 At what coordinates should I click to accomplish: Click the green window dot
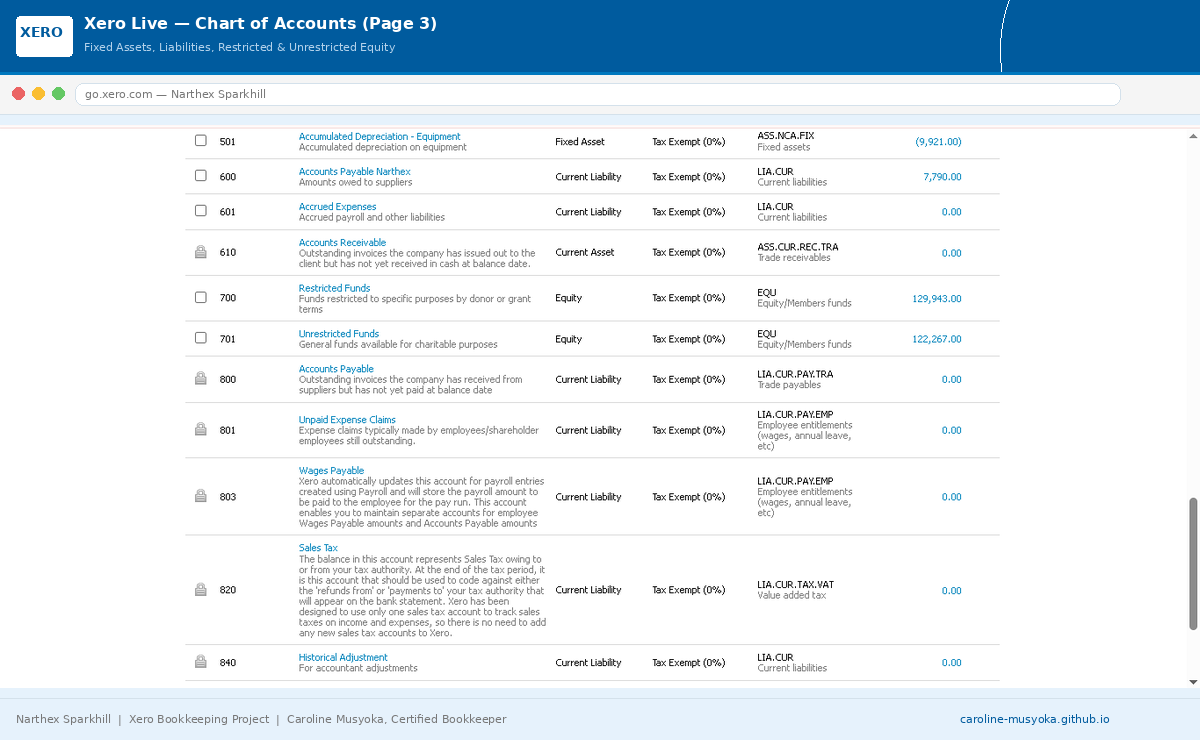(x=59, y=94)
